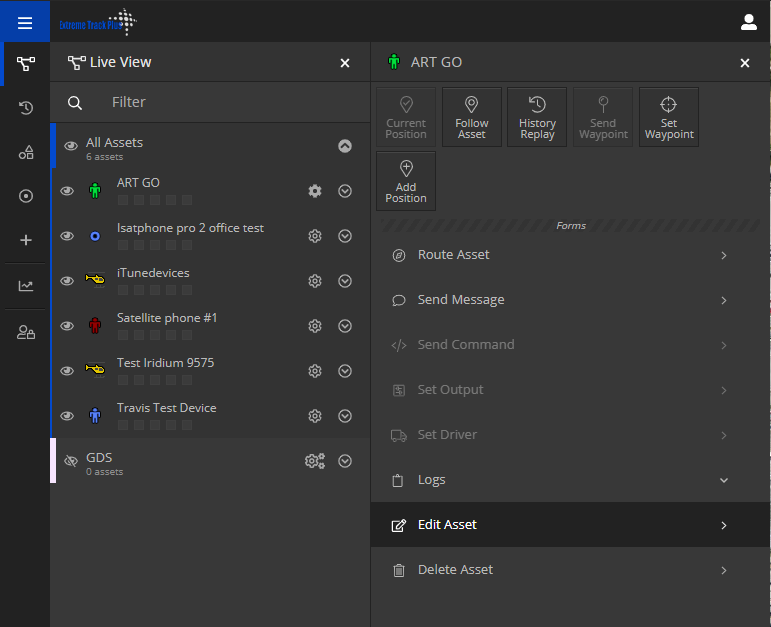Open the reports chart sidebar icon
The image size is (771, 627).
pos(26,286)
